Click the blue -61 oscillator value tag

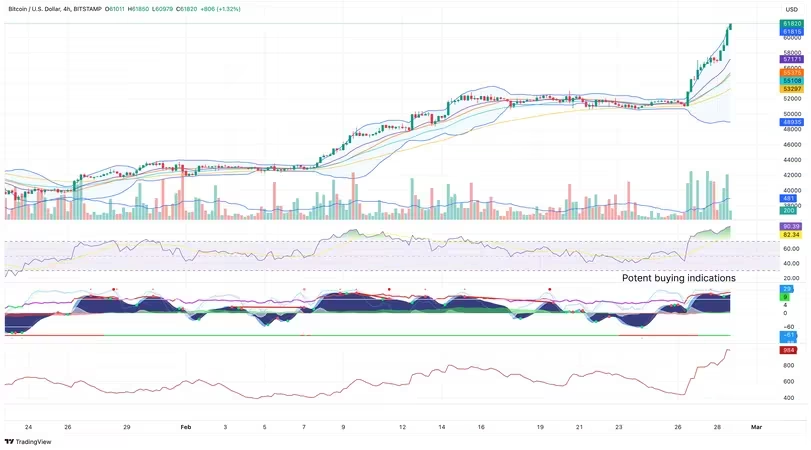[x=789, y=336]
